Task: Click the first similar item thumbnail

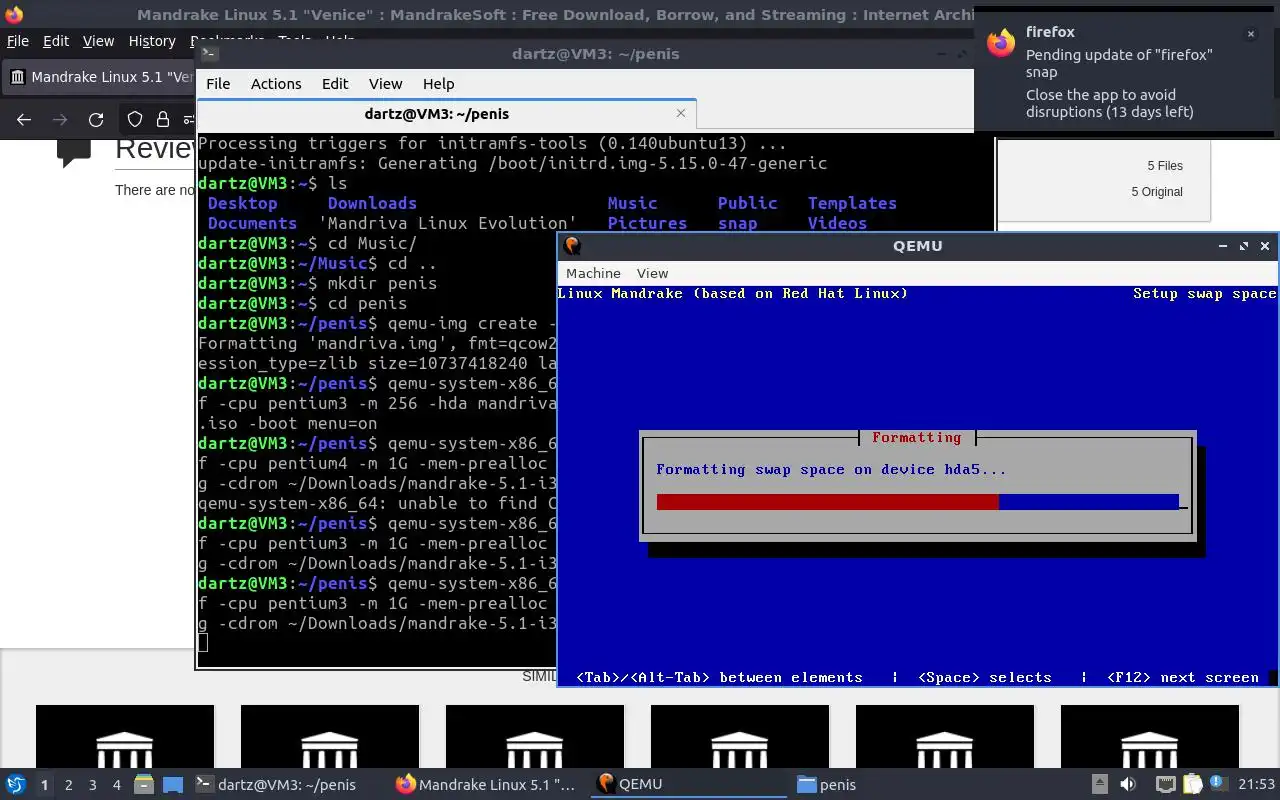Action: pos(125,737)
